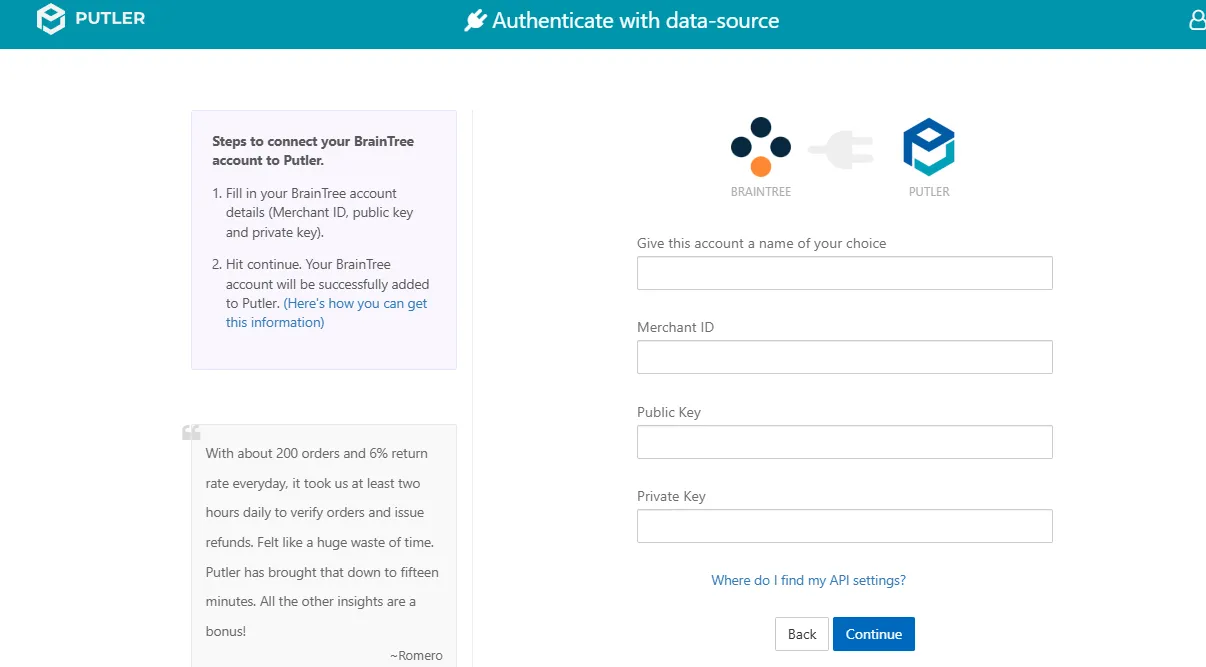The image size is (1206, 667).
Task: Click the '~Romero' testimonial signature
Action: pos(416,656)
